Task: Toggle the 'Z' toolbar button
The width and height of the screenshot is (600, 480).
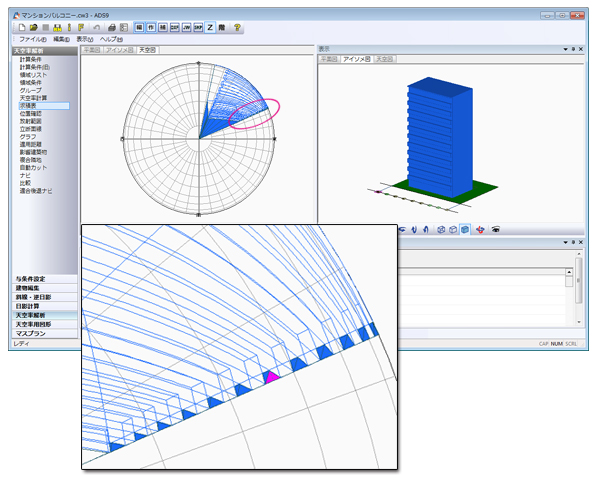Action: click(210, 28)
